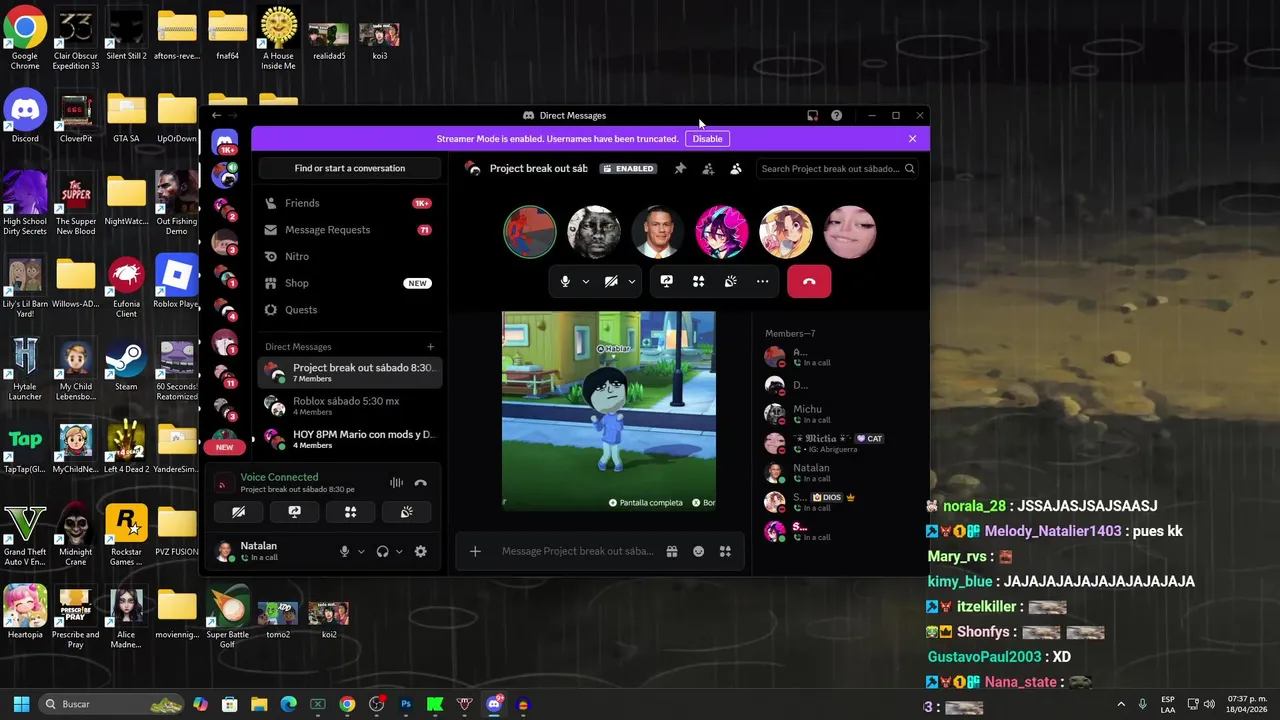The height and width of the screenshot is (720, 1280).
Task: Open the Nitro page
Action: click(349, 257)
